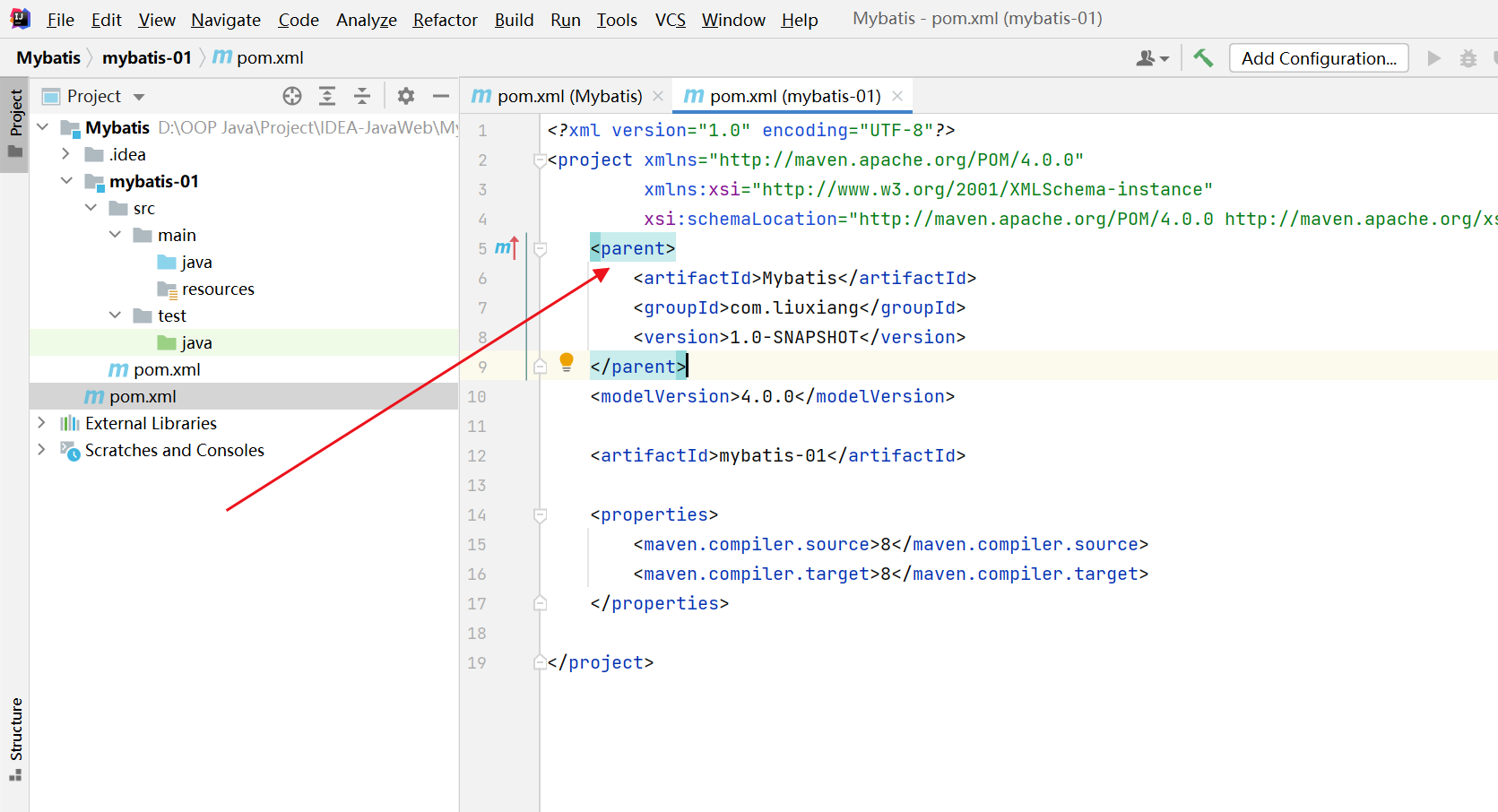This screenshot has width=1498, height=812.
Task: Click Mybatis in the breadcrumb bar
Action: (x=48, y=57)
